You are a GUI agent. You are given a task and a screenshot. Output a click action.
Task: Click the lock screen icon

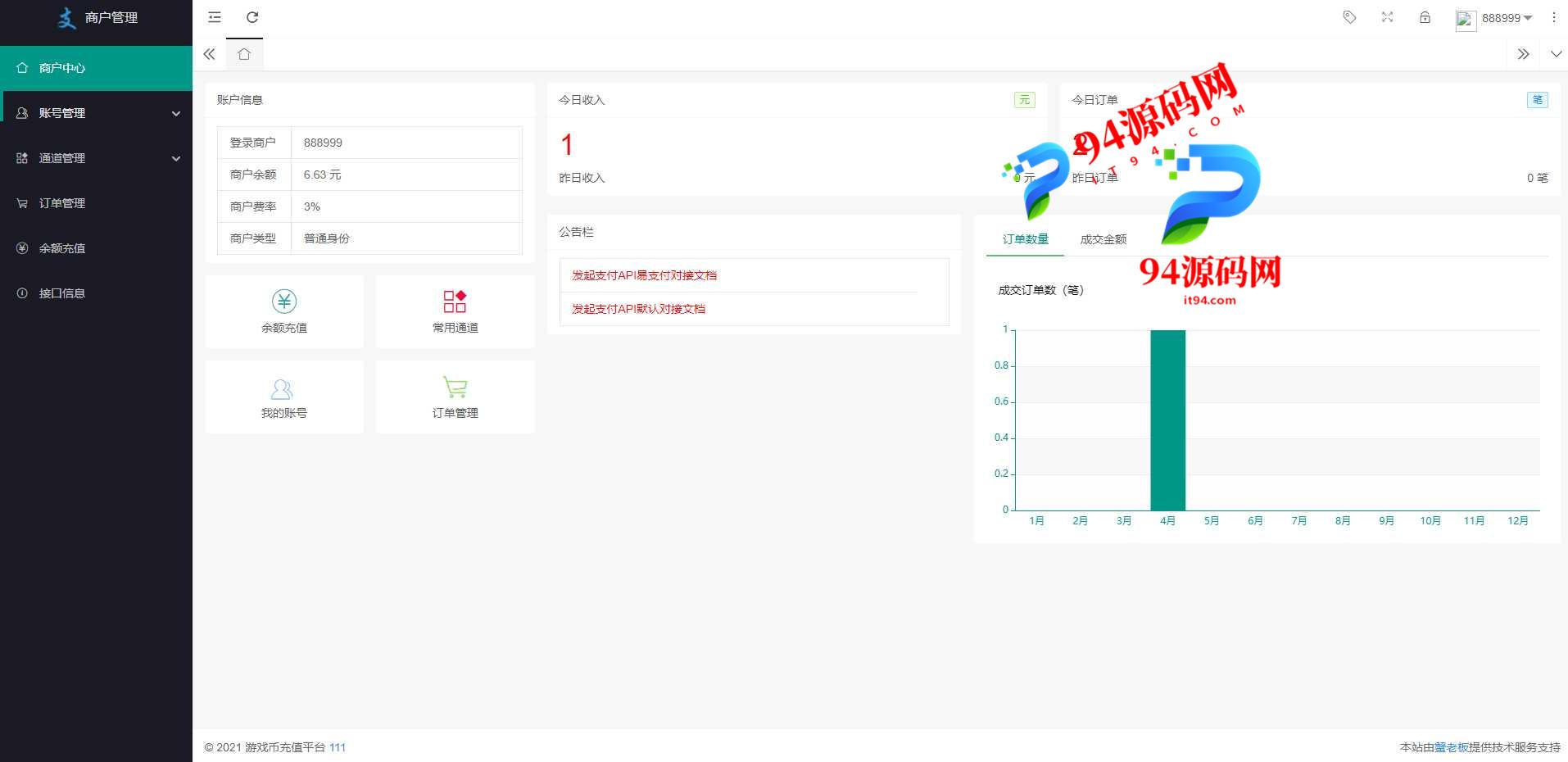(1425, 17)
